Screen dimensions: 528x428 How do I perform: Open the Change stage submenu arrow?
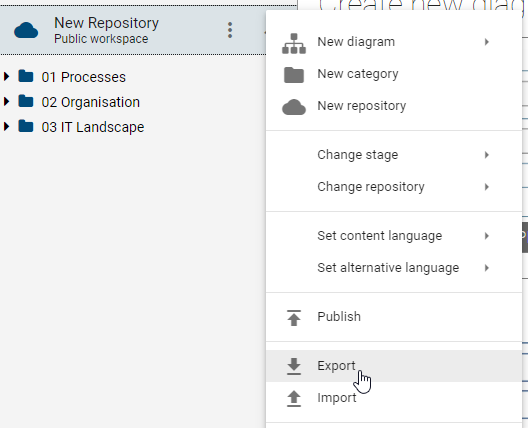click(x=487, y=155)
